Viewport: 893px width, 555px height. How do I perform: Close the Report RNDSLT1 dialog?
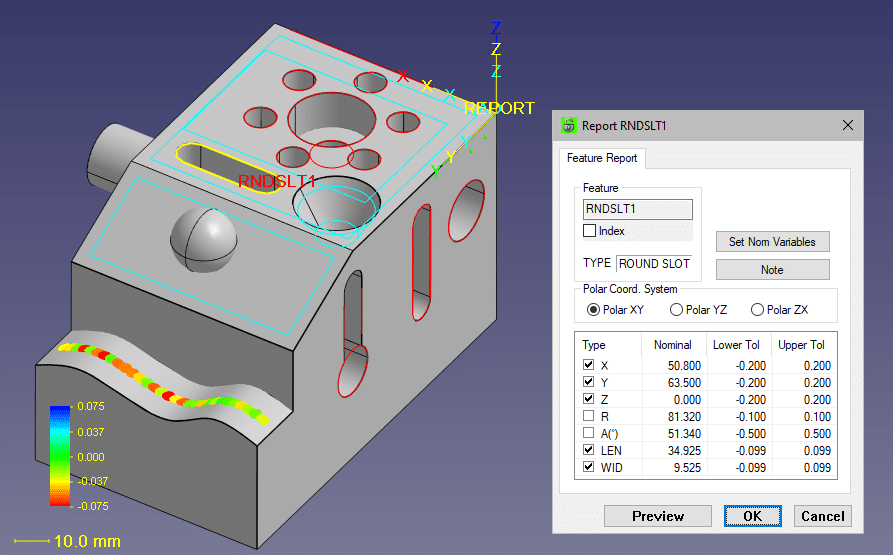click(x=847, y=126)
